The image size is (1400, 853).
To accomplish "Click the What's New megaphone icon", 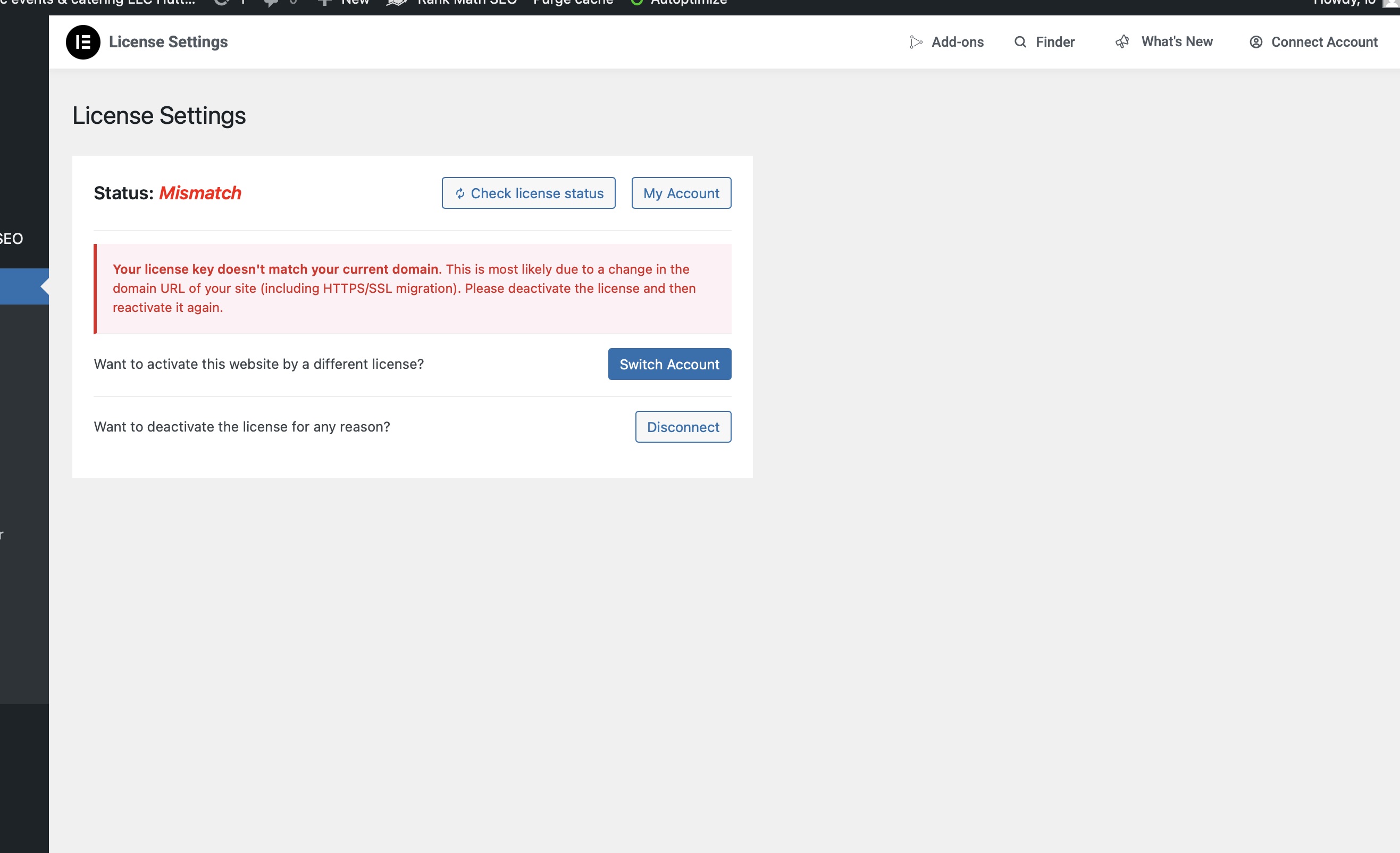I will click(1122, 42).
